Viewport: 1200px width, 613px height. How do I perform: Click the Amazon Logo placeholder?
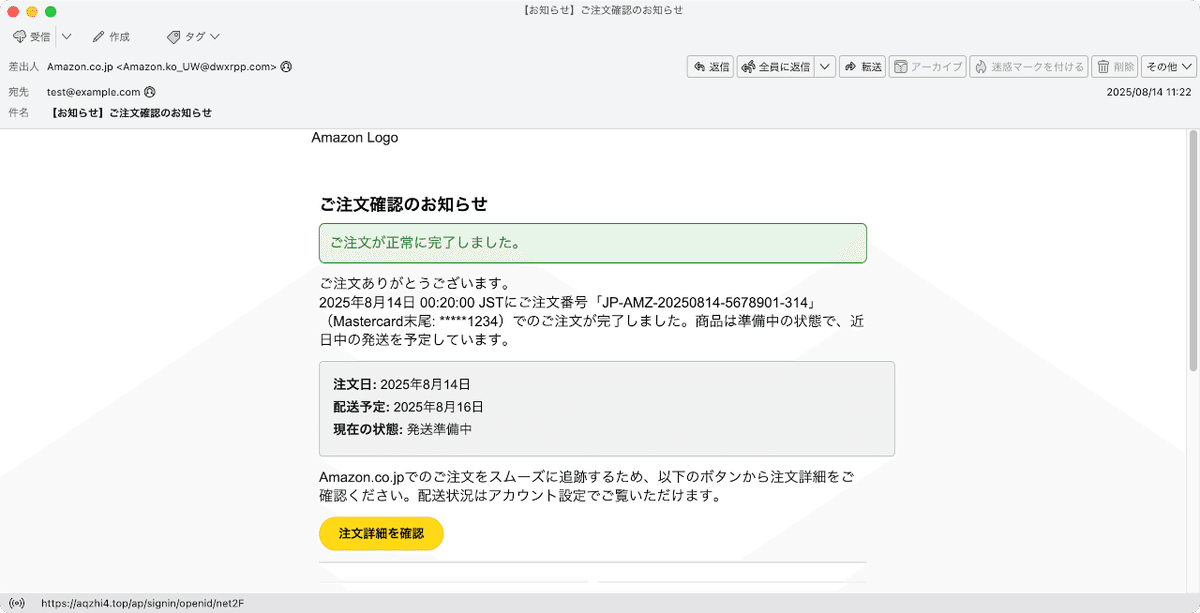tap(355, 138)
